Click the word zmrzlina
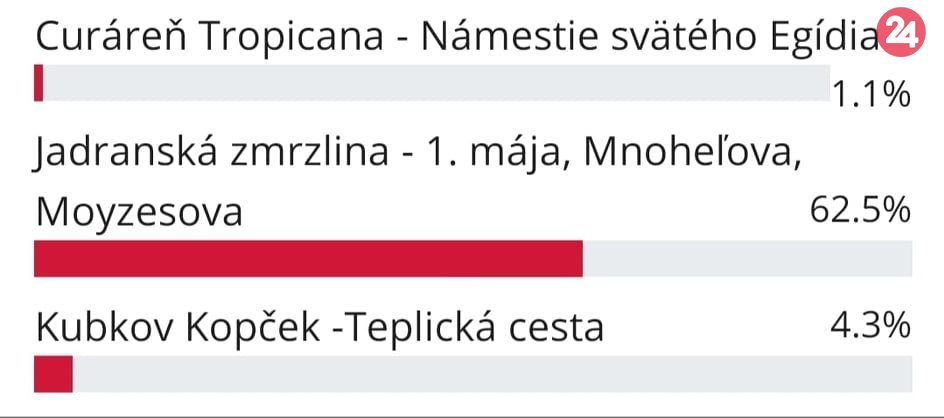The height and width of the screenshot is (418, 944). (x=306, y=153)
